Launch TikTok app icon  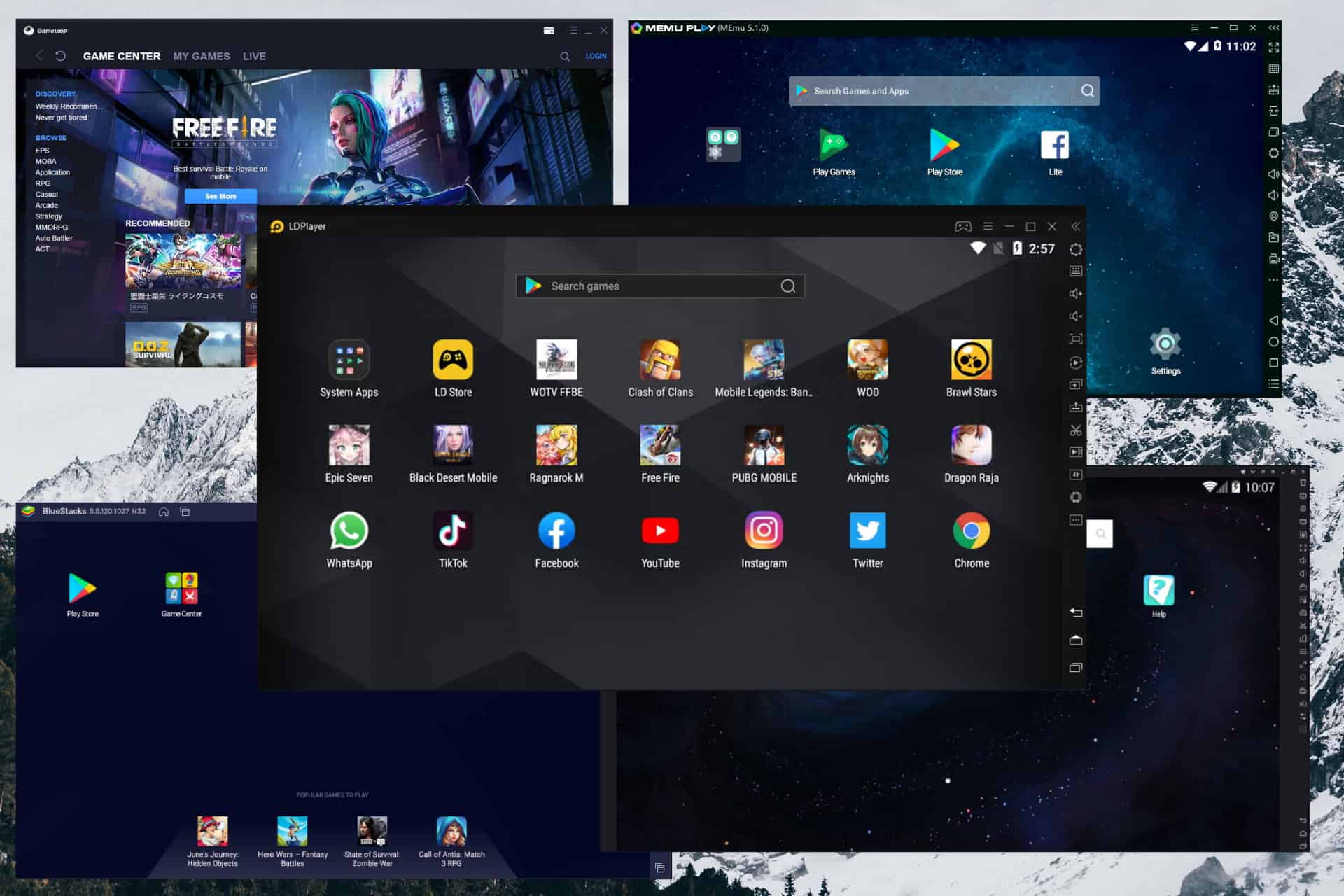click(x=453, y=531)
